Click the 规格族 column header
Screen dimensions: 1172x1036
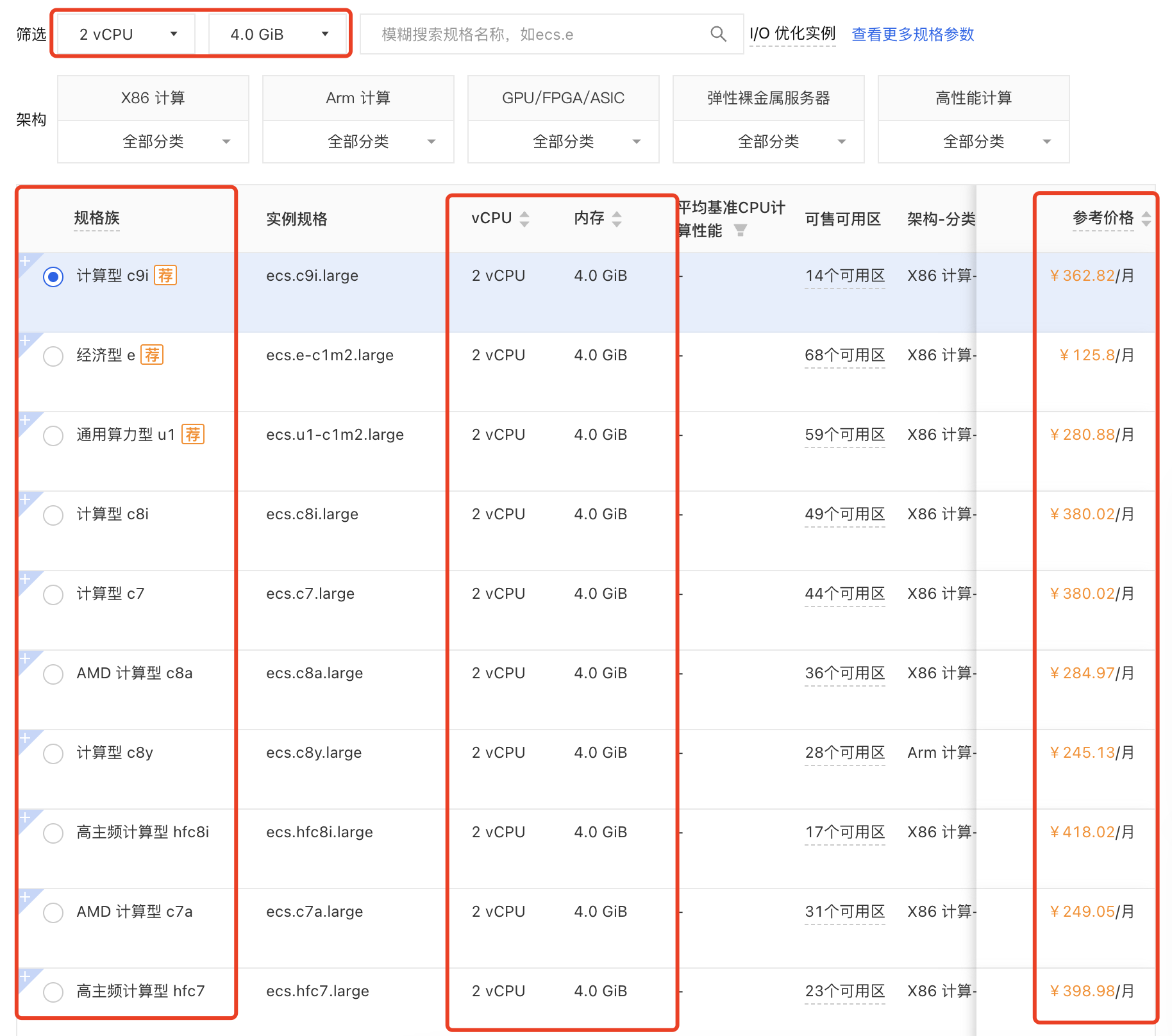click(97, 218)
